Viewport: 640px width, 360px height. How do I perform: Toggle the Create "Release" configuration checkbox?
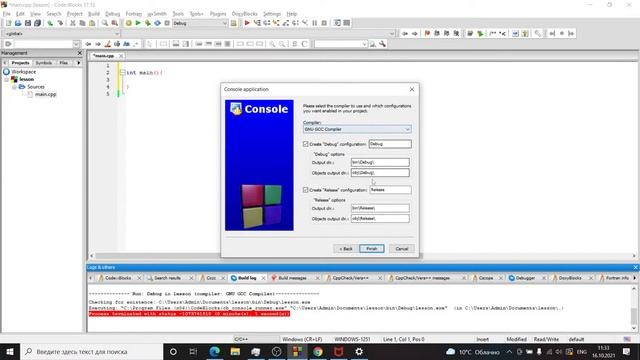(305, 190)
